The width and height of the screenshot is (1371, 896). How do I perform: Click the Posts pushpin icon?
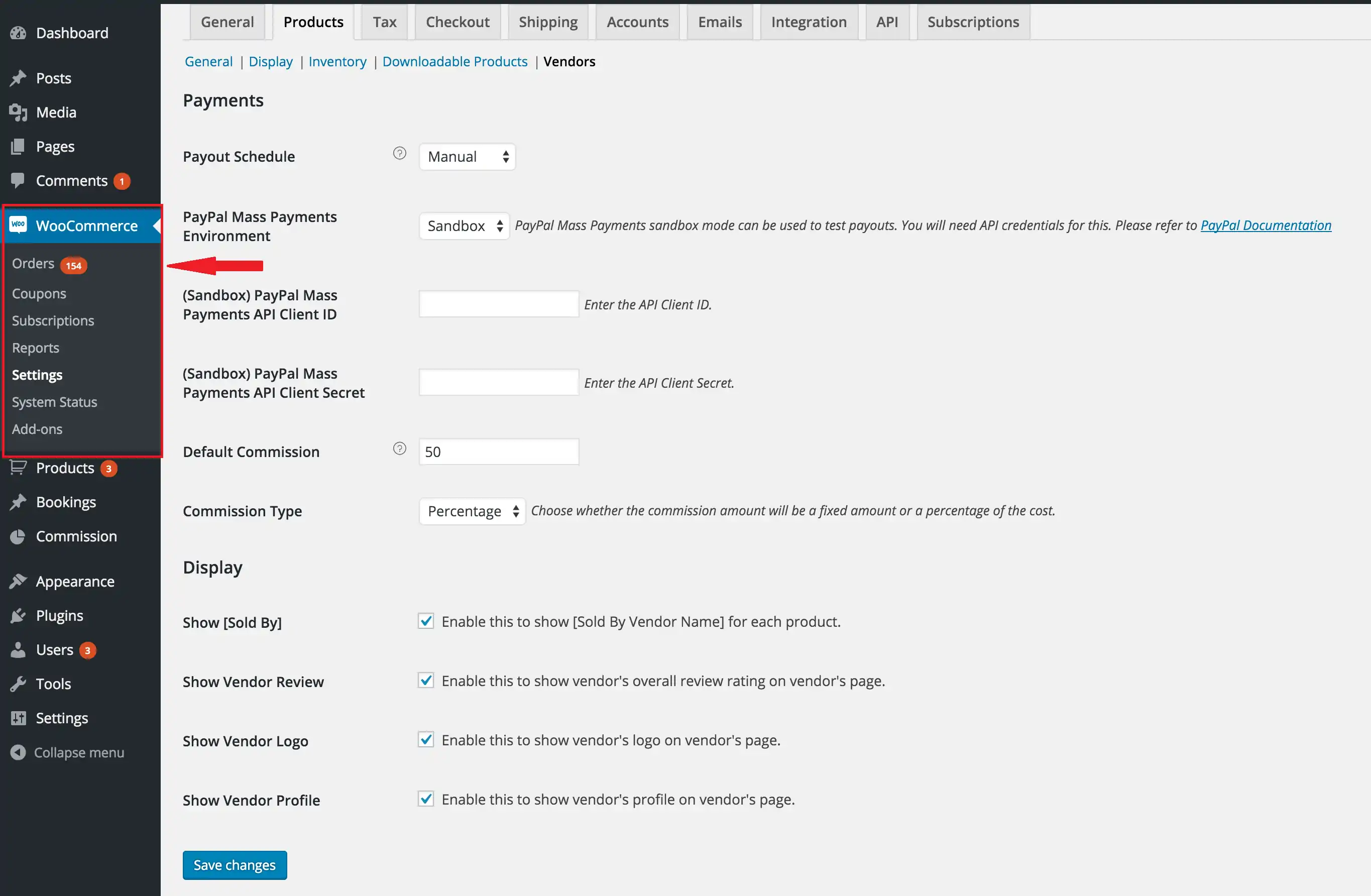click(x=18, y=78)
